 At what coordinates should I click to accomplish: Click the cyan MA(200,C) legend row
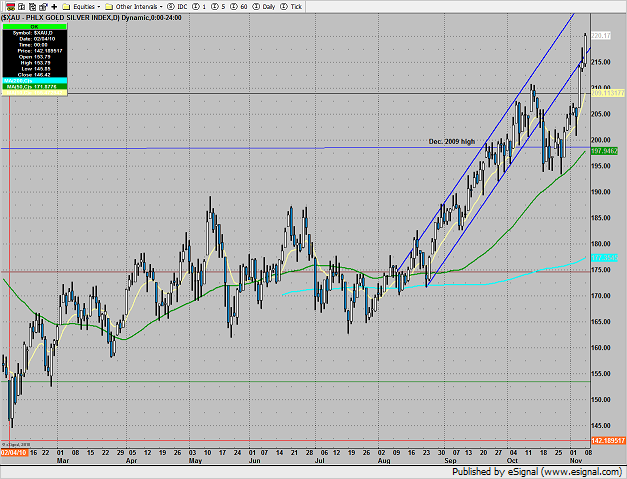(x=34, y=81)
